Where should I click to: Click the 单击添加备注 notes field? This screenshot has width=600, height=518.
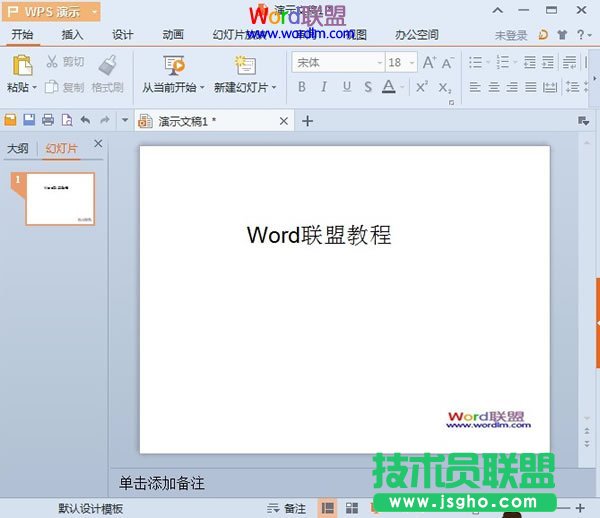pyautogui.click(x=161, y=483)
